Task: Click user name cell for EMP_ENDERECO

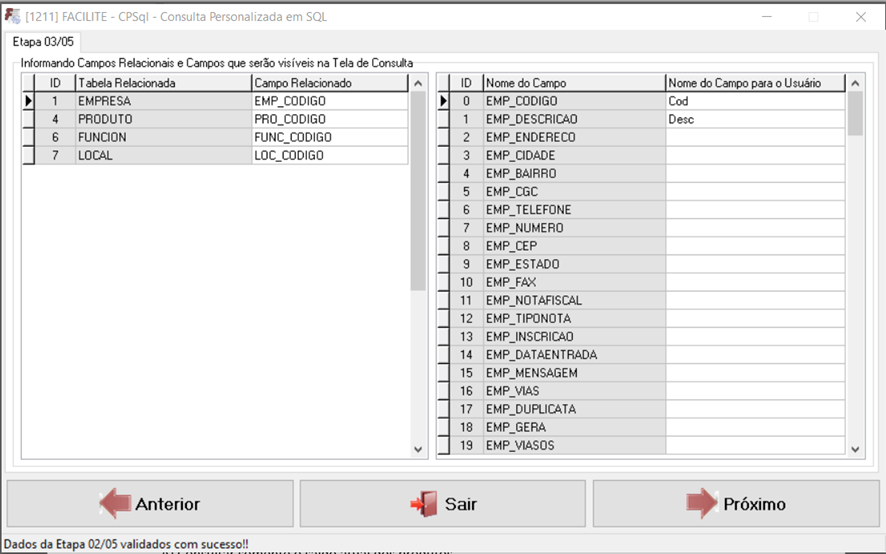Action: click(x=755, y=137)
